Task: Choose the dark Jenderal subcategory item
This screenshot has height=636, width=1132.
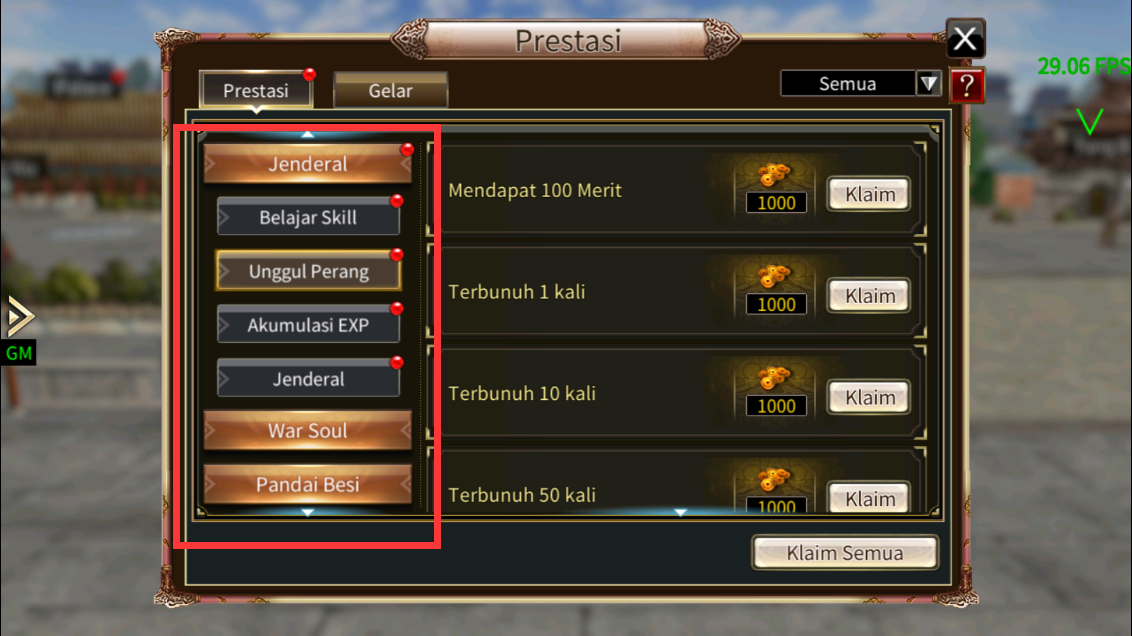Action: click(x=308, y=379)
